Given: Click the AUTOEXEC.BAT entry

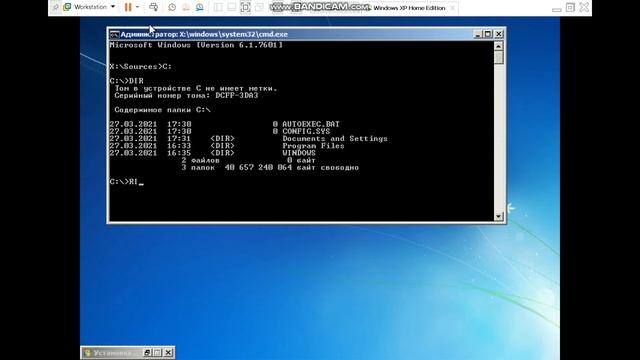Looking at the screenshot, I should click(311, 124).
